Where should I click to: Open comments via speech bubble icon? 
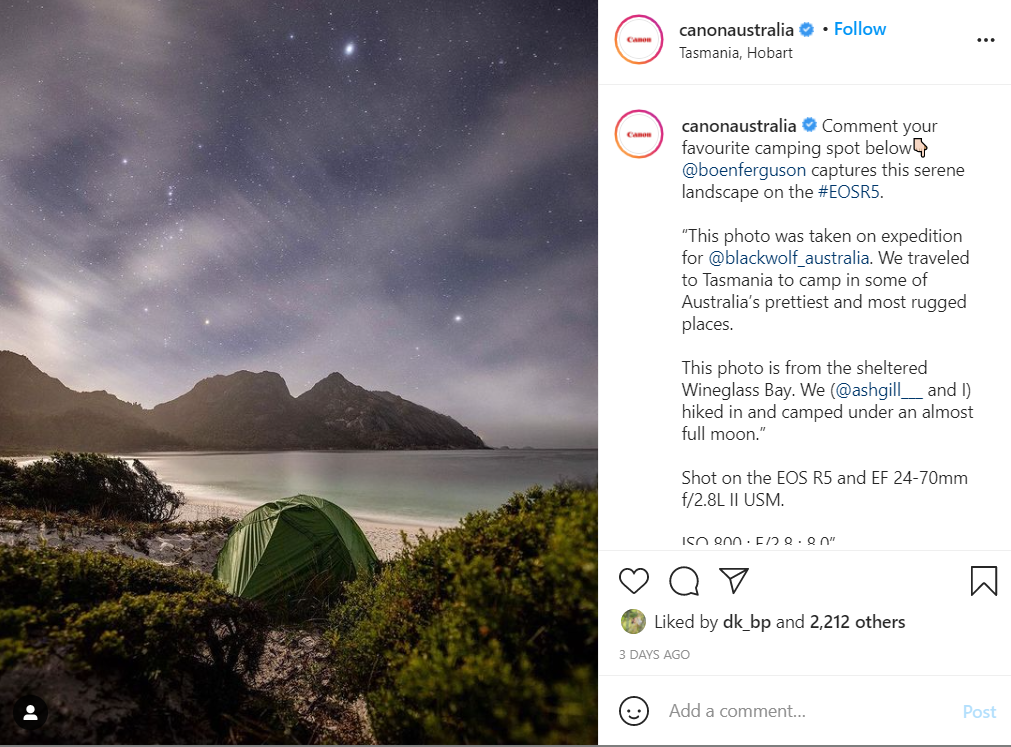click(x=684, y=581)
